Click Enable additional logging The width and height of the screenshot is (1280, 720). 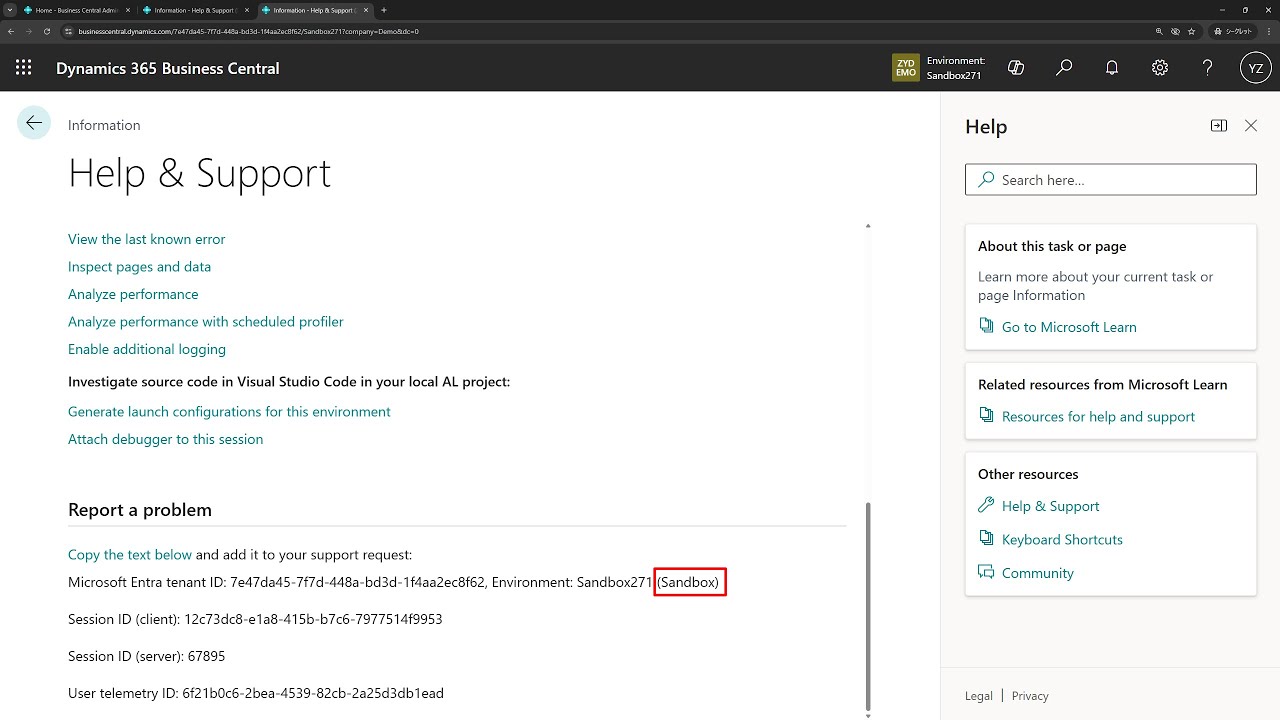[x=147, y=349]
